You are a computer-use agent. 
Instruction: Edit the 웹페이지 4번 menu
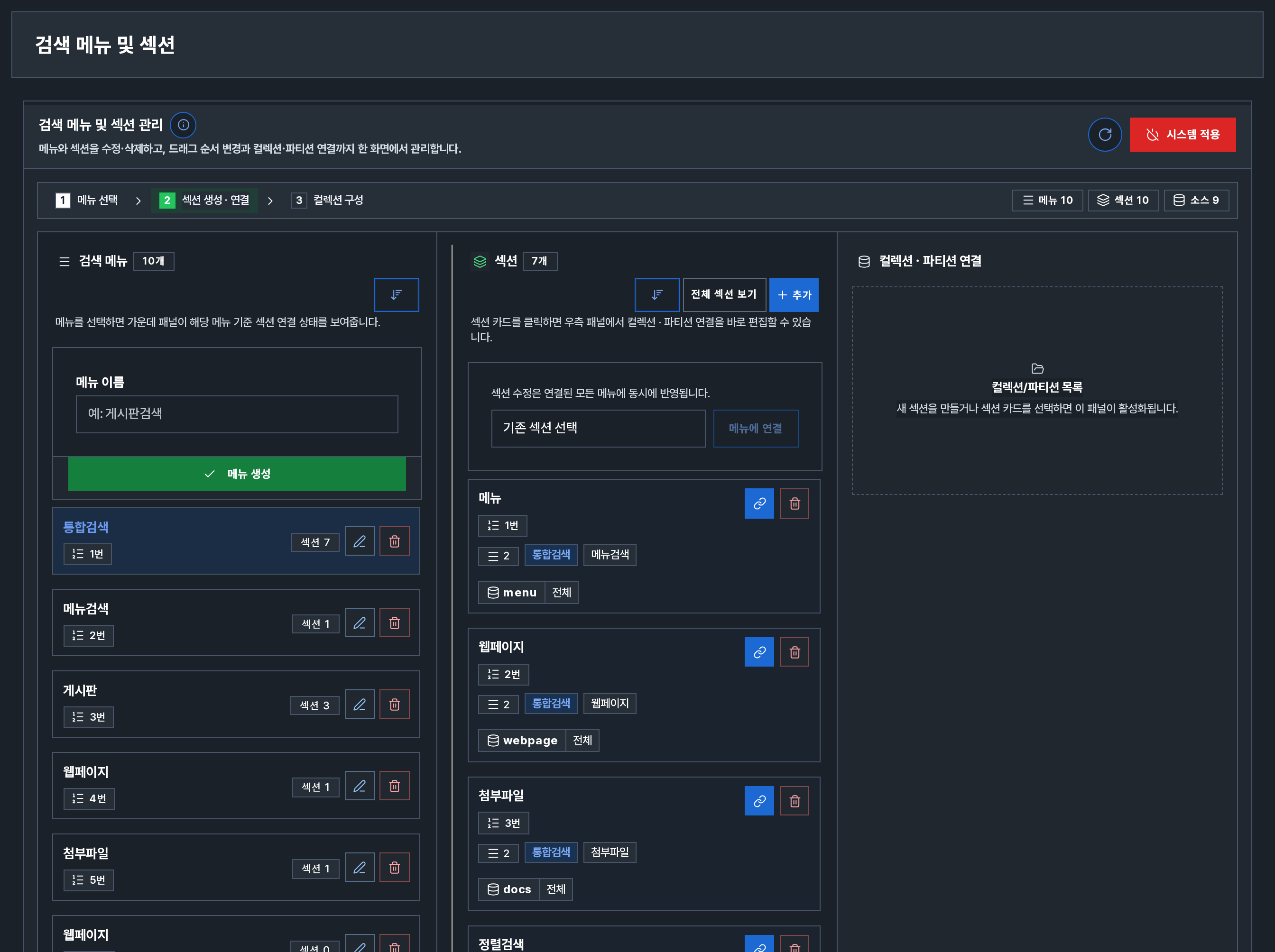click(360, 786)
